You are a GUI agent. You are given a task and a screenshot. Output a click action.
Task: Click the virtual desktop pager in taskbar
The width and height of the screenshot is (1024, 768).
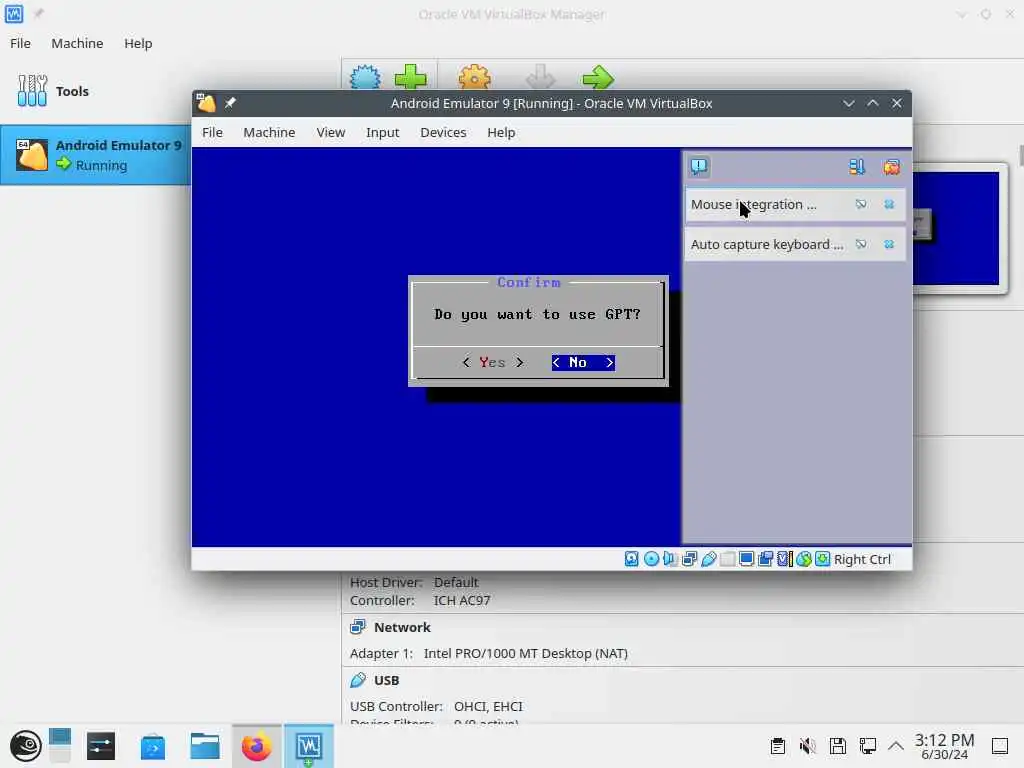pyautogui.click(x=59, y=746)
